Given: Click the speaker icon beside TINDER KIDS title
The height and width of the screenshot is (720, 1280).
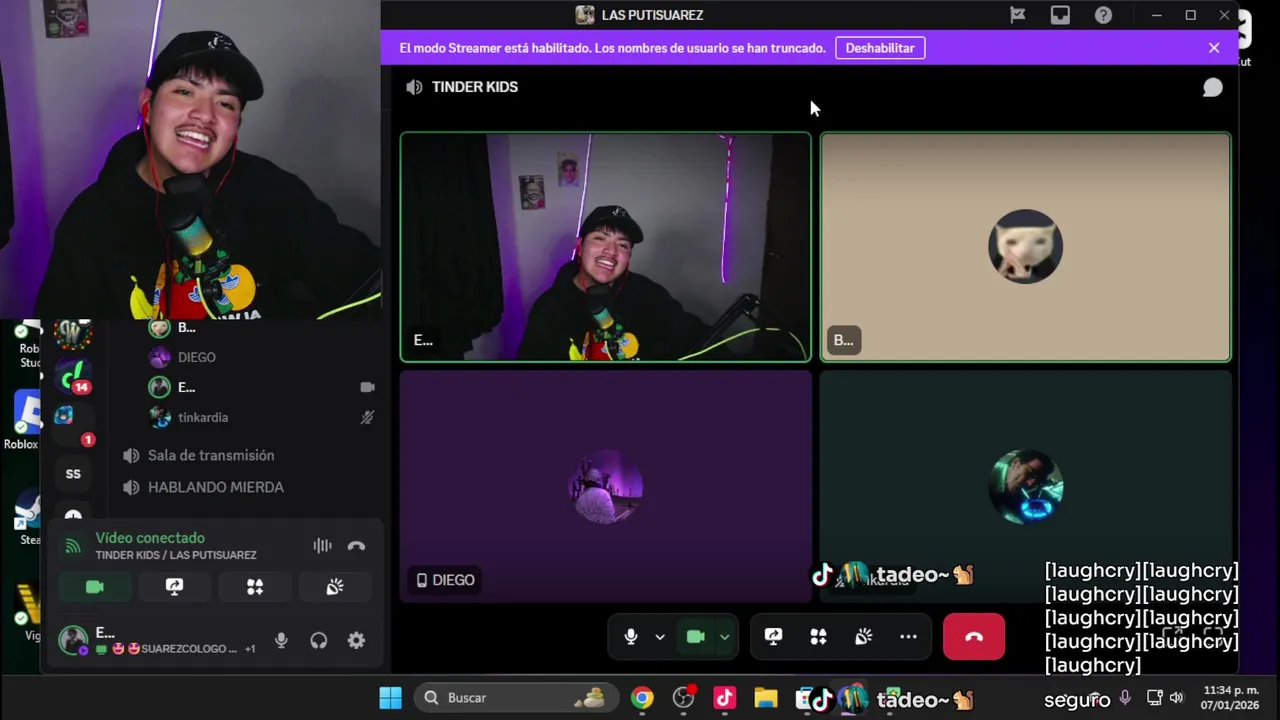Looking at the screenshot, I should tap(414, 87).
